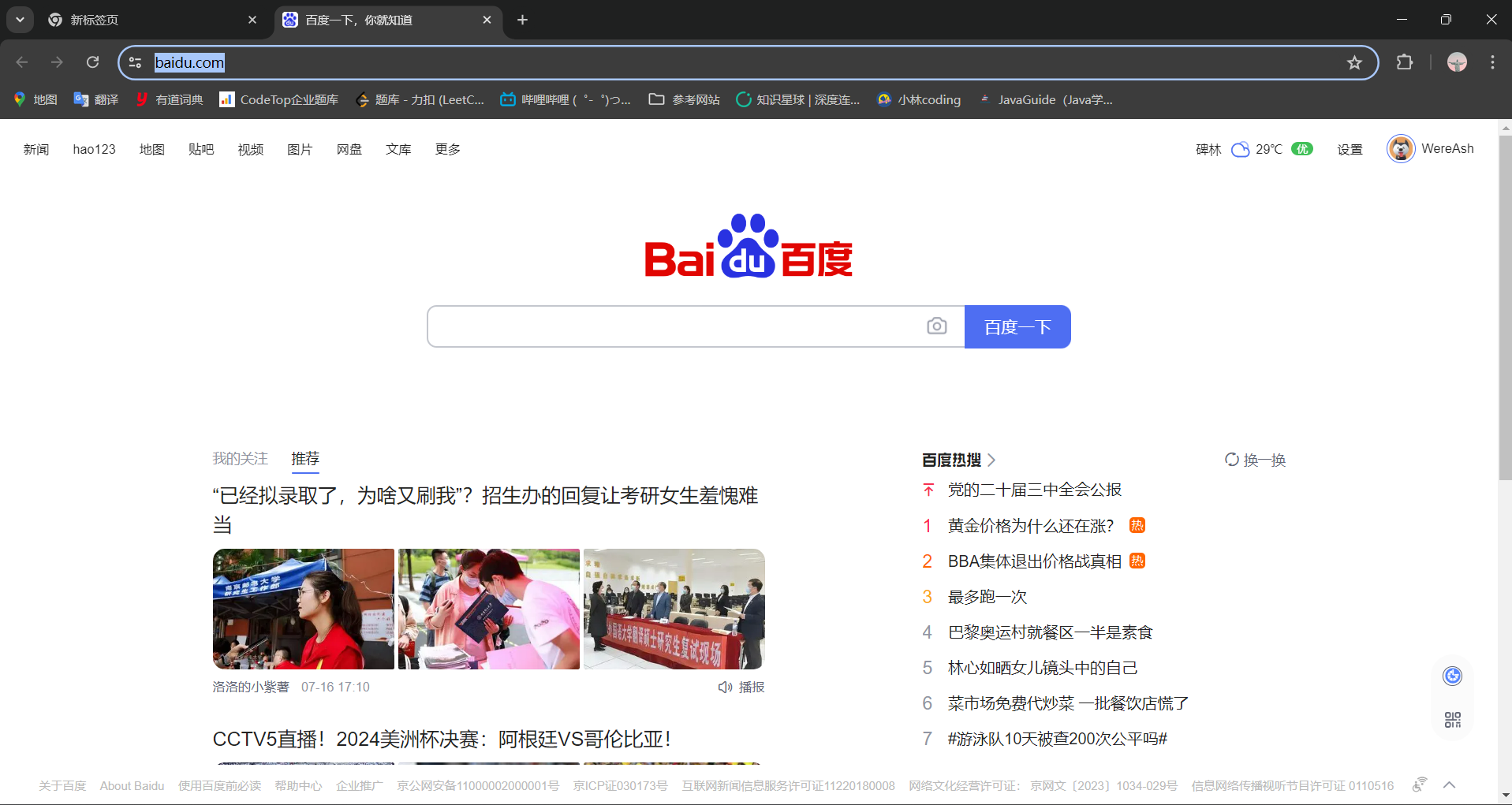Open hot search 黄金价格为什么还在涨

[x=1031, y=526]
